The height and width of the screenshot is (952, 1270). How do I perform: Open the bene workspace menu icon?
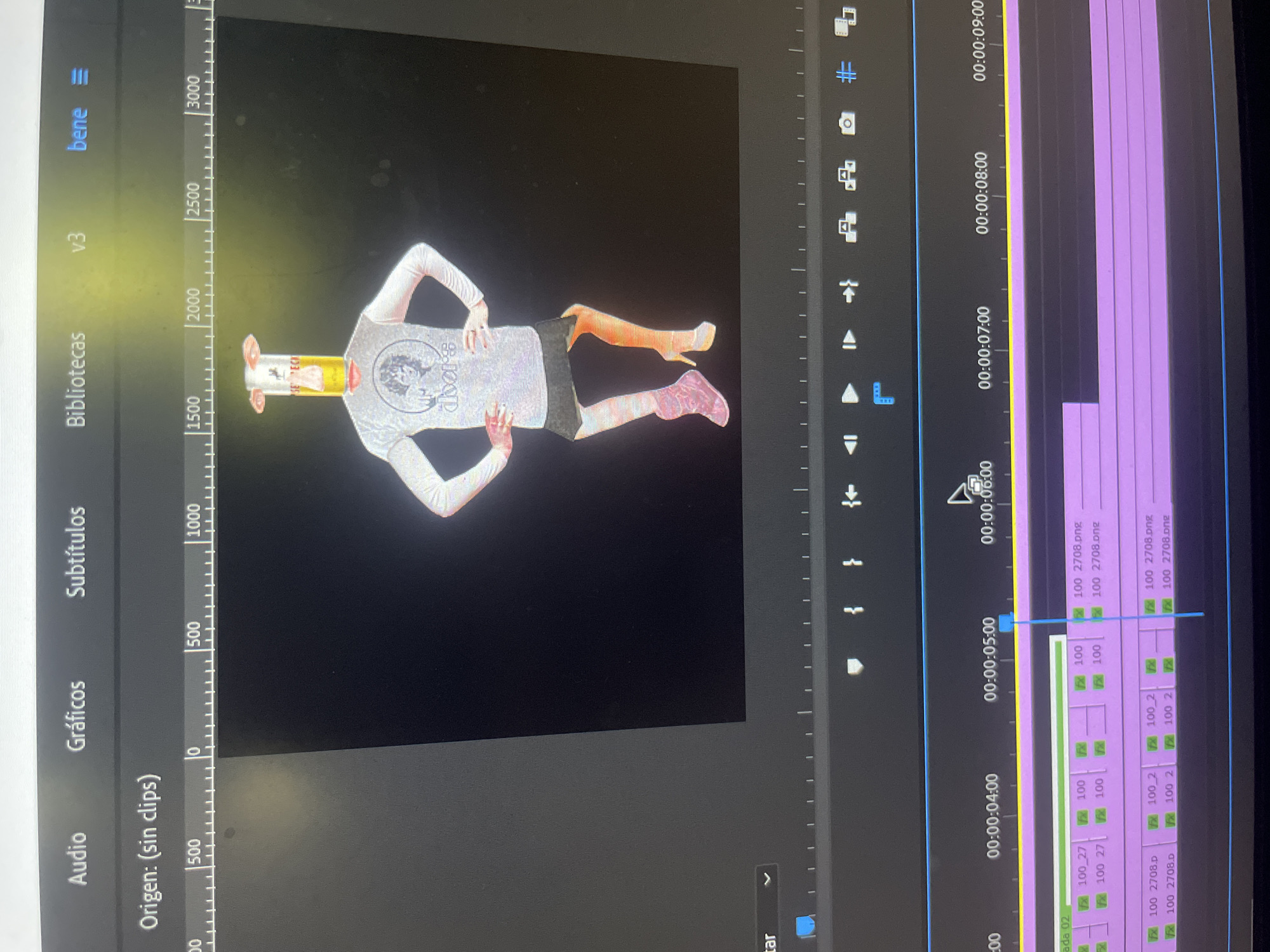point(81,77)
